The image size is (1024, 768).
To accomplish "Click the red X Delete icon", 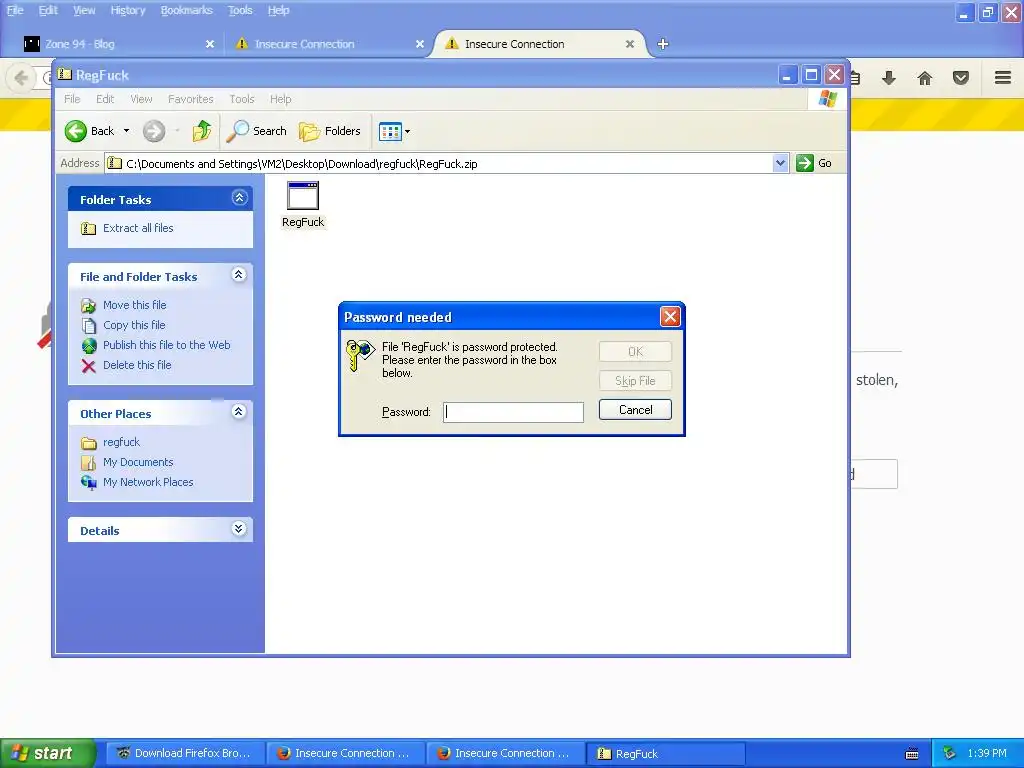I will [x=89, y=366].
